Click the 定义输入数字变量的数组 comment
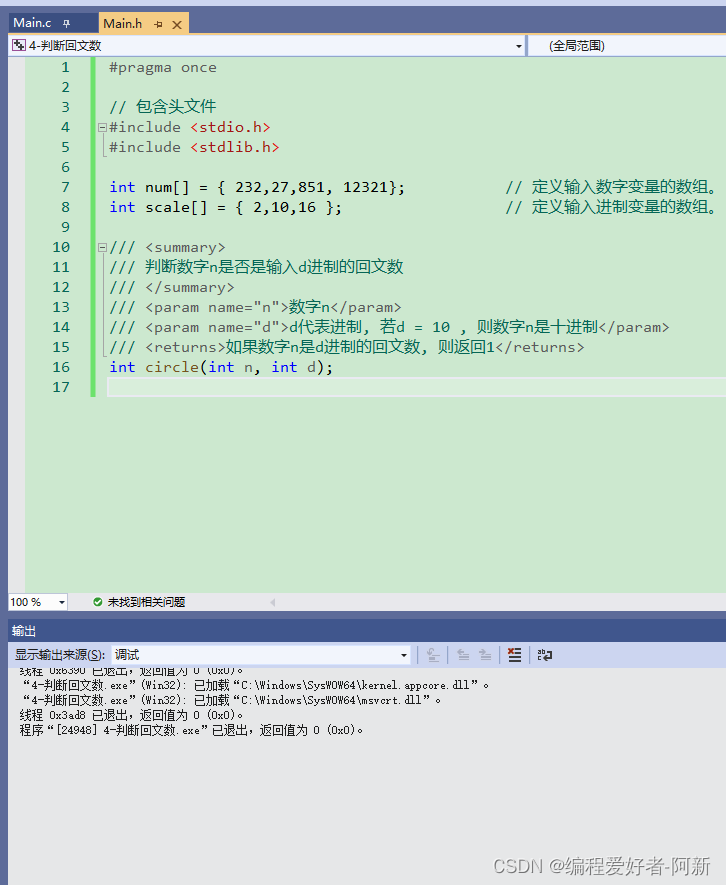Screen dimensions: 726x885 (x=611, y=187)
